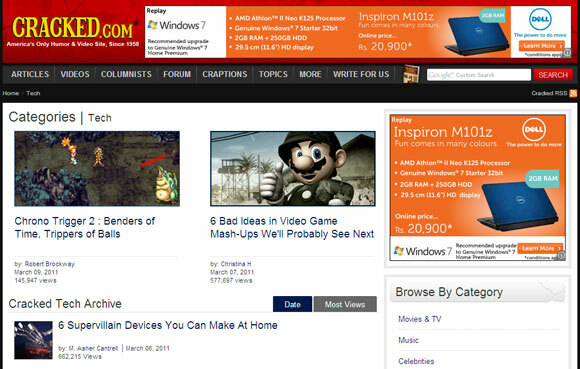Viewport: 580px width, 369px height.
Task: Open the Cracked RSS feed icon
Action: coord(573,93)
